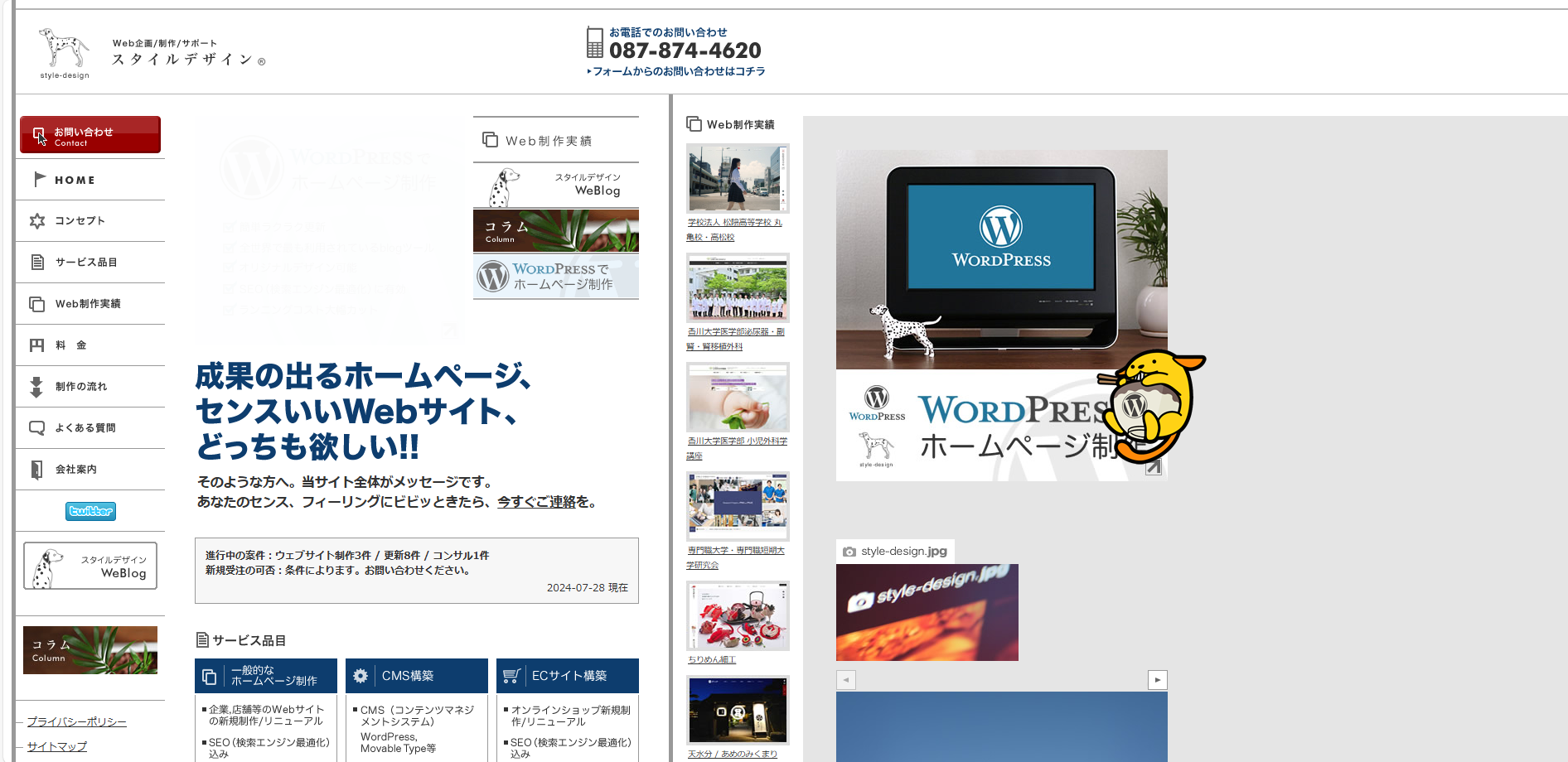Click the Web制作実績 banner in the main column
The image size is (1568, 762).
pos(556,140)
